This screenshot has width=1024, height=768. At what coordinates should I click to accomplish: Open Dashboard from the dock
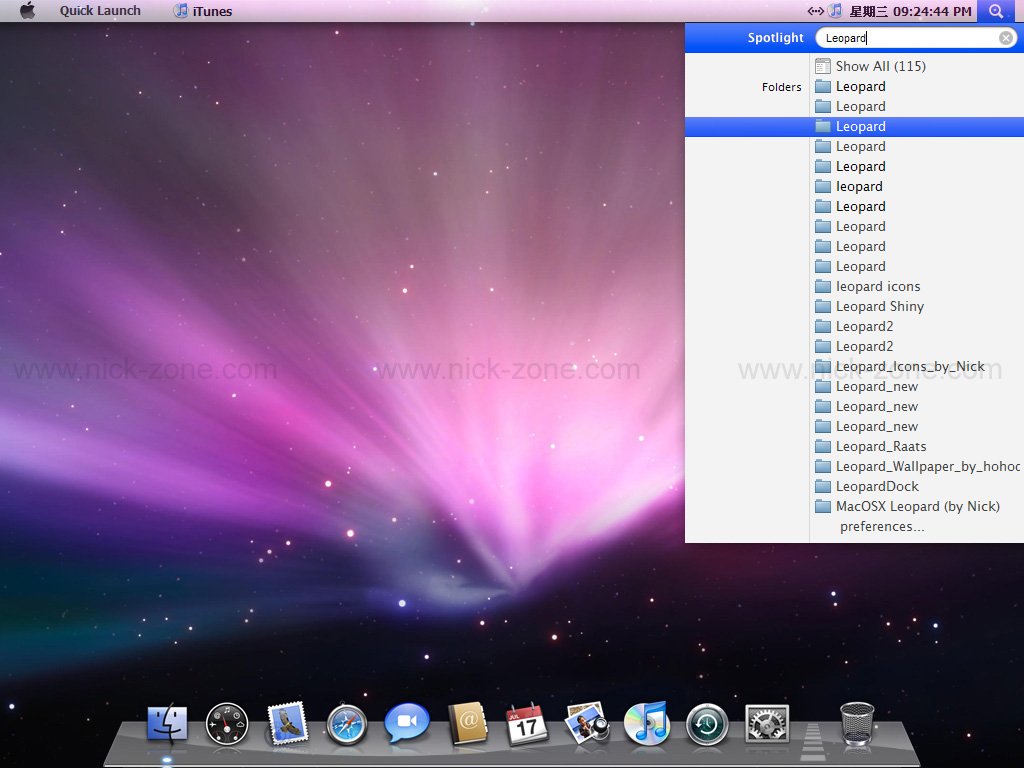[227, 724]
